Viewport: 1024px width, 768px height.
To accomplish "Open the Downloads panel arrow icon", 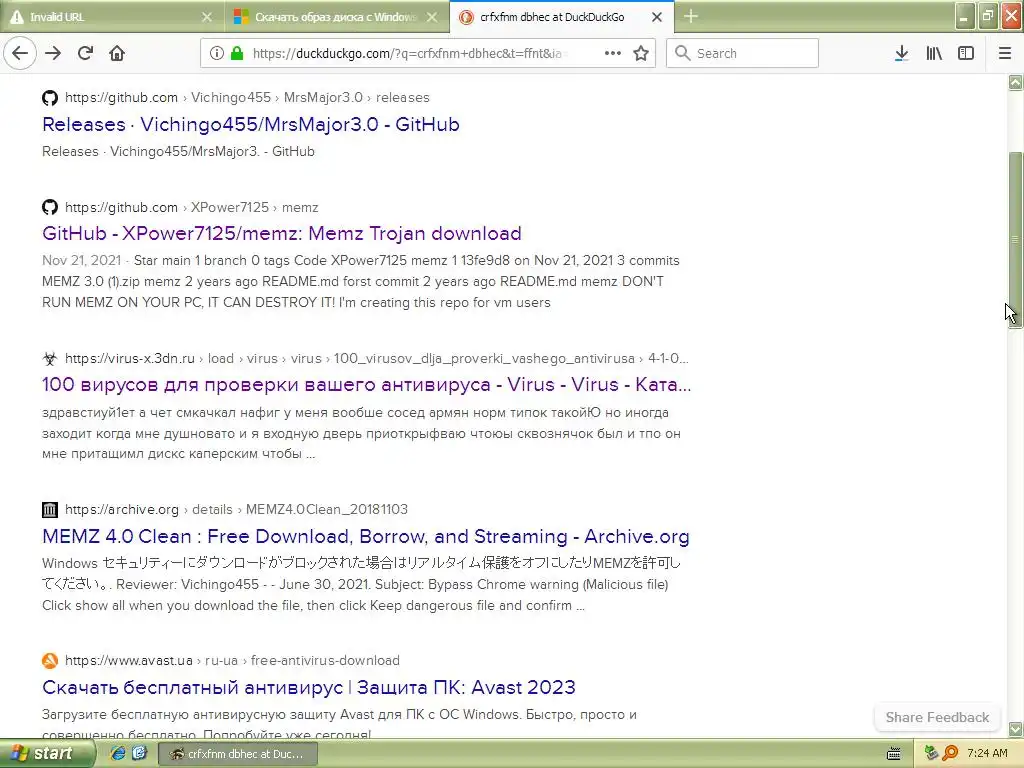I will click(x=901, y=53).
